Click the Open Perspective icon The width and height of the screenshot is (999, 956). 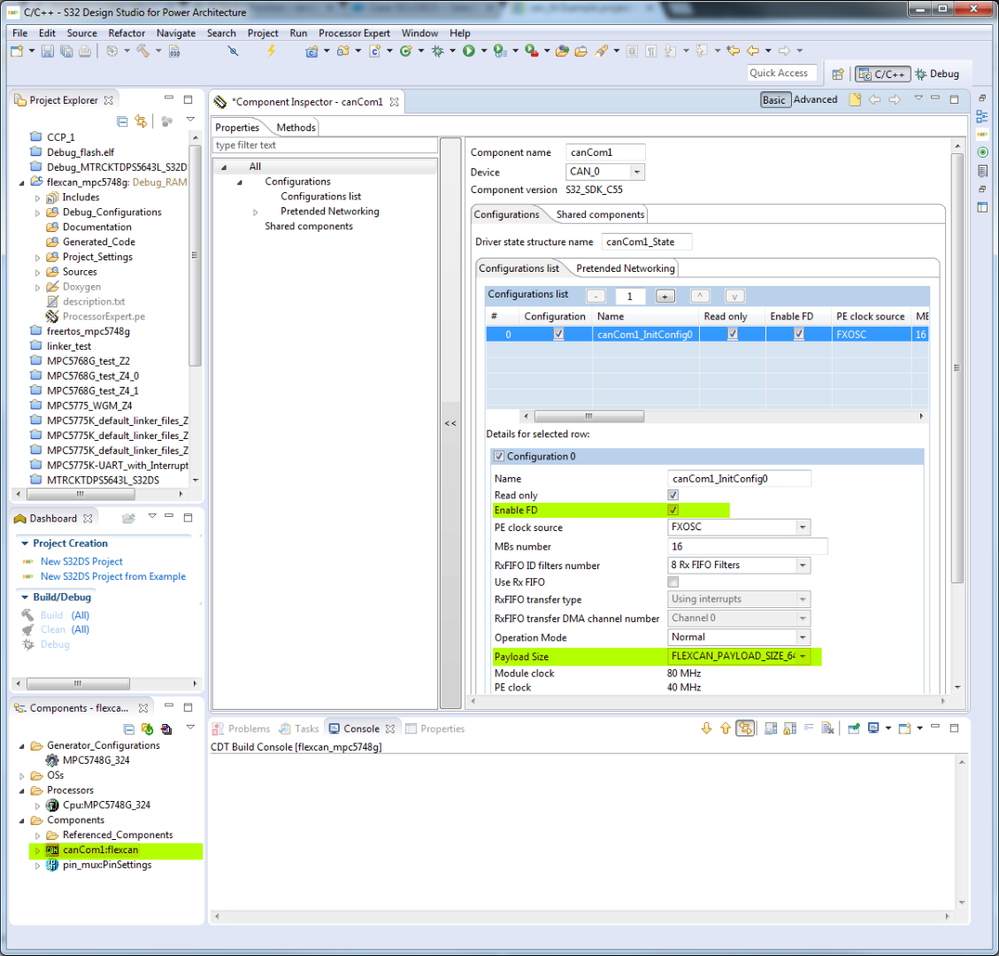pos(837,74)
